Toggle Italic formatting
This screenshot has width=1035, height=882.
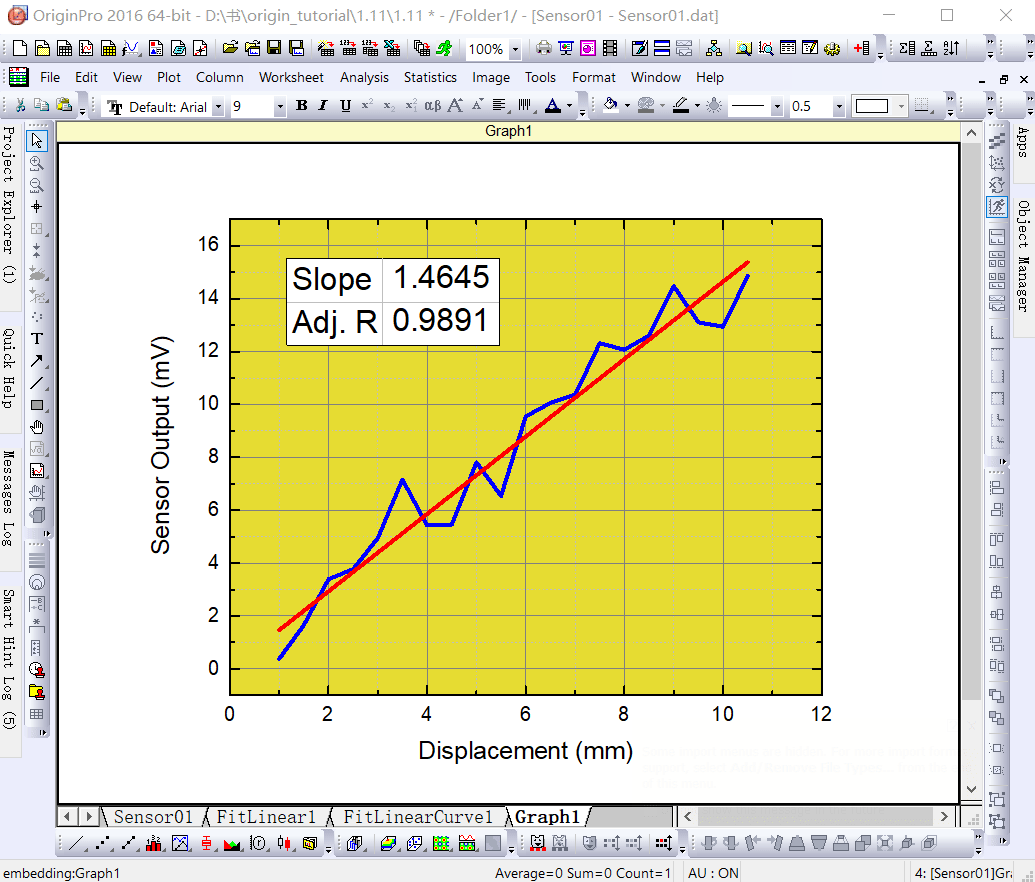pyautogui.click(x=323, y=106)
